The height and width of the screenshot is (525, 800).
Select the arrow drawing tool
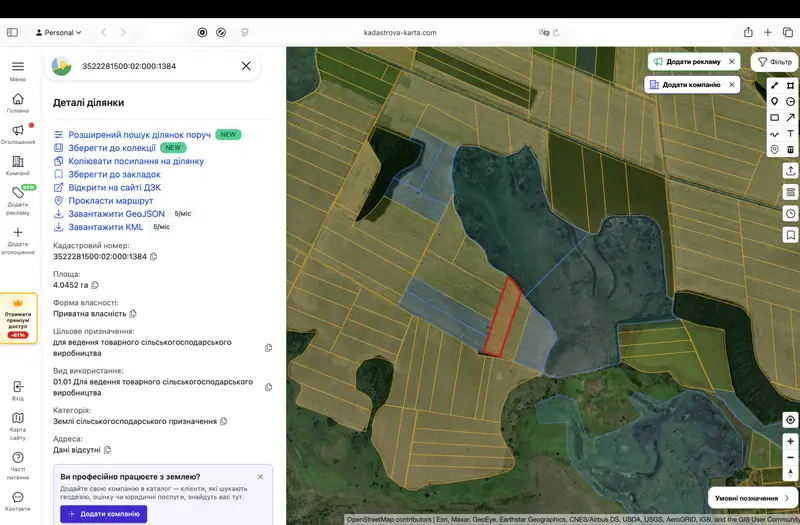[790, 118]
